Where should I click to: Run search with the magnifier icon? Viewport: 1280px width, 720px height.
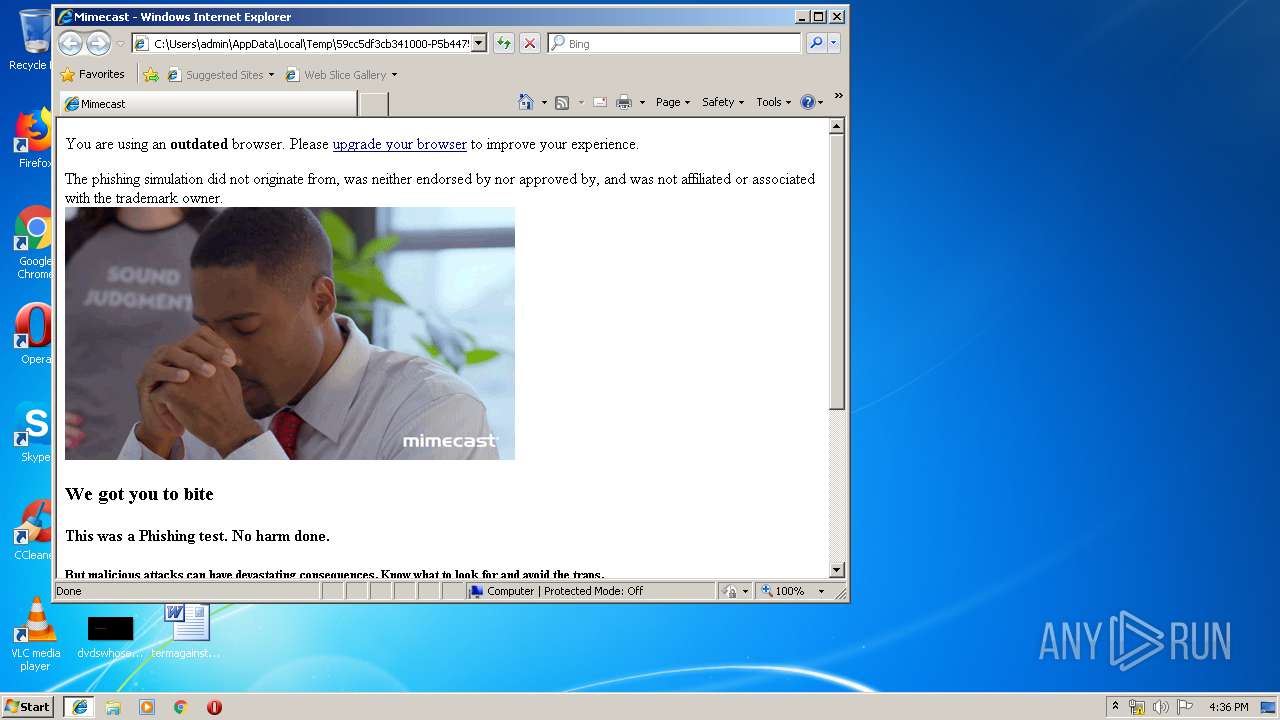click(x=816, y=43)
